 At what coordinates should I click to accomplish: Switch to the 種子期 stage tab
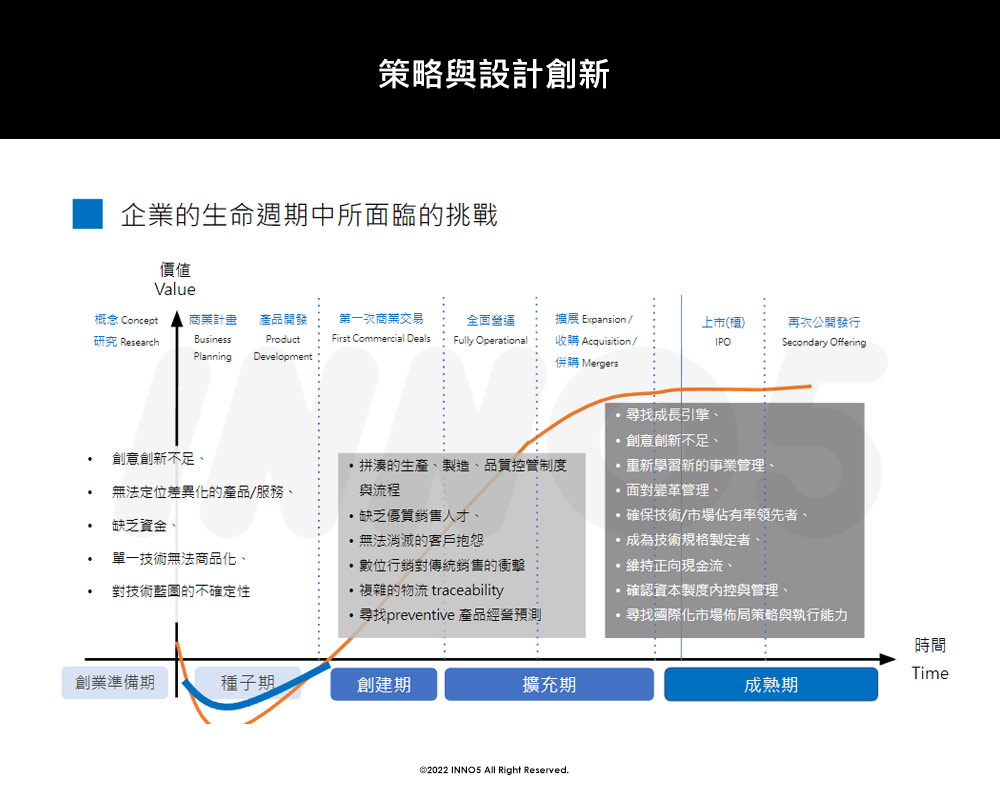pyautogui.click(x=248, y=682)
